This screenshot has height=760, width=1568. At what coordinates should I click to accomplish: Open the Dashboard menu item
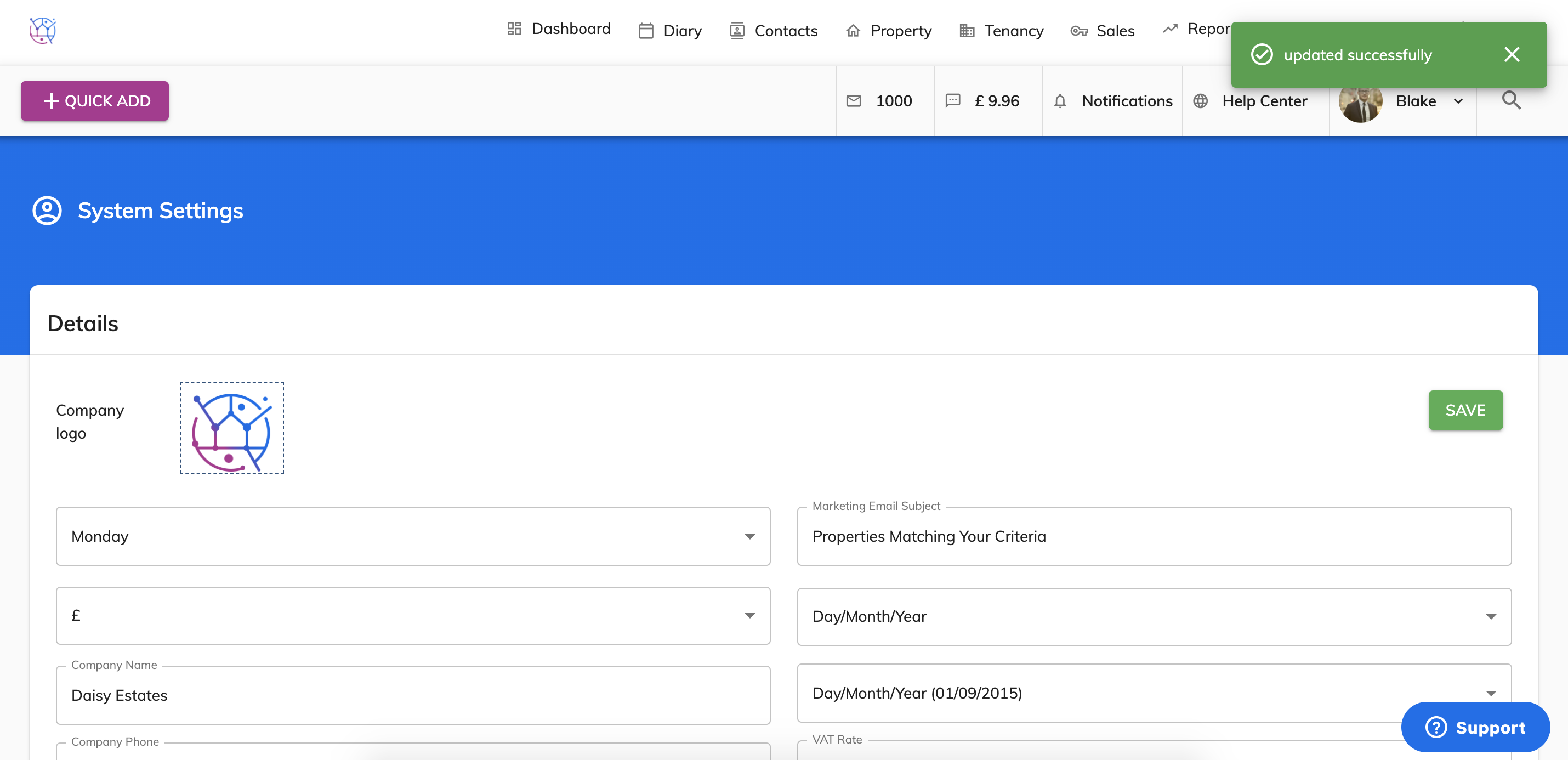coord(558,29)
